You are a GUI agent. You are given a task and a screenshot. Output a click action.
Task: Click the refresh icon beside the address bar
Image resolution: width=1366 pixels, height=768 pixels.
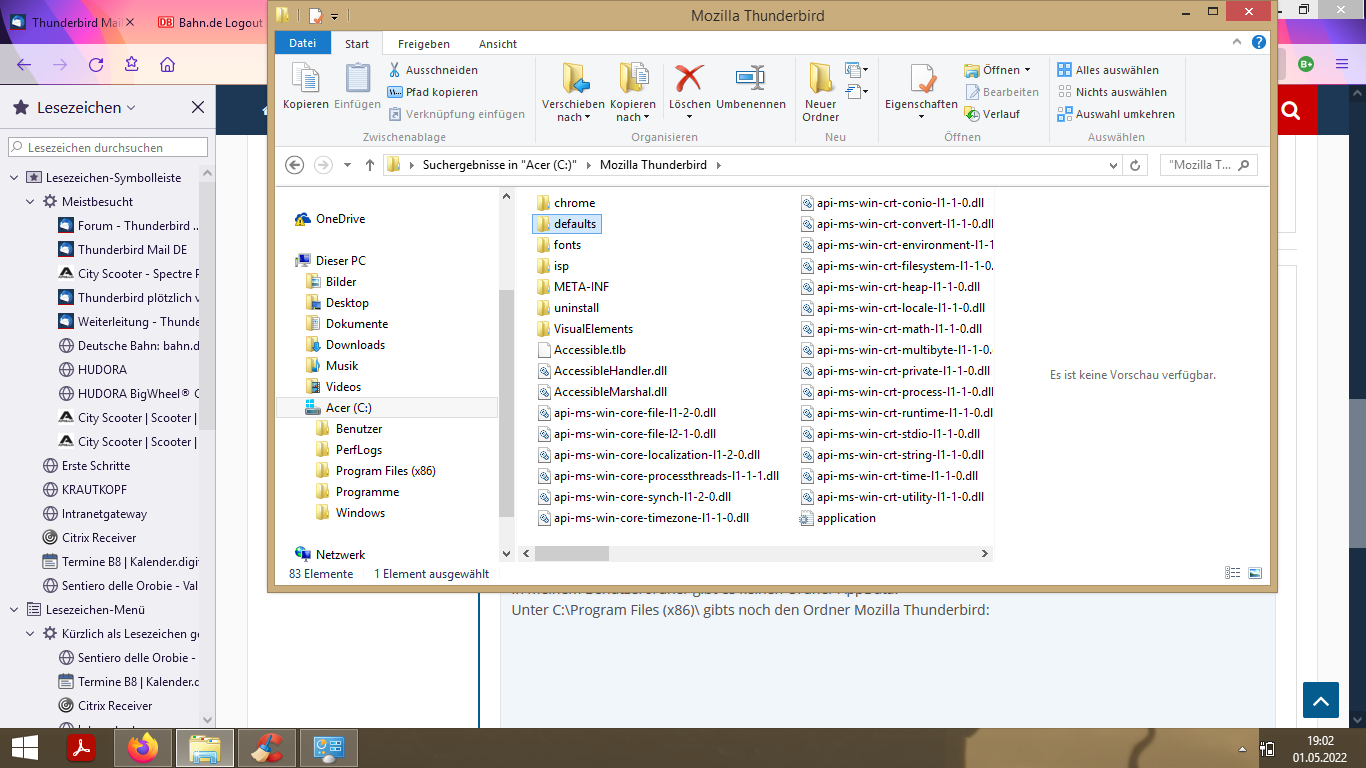[x=1135, y=165]
